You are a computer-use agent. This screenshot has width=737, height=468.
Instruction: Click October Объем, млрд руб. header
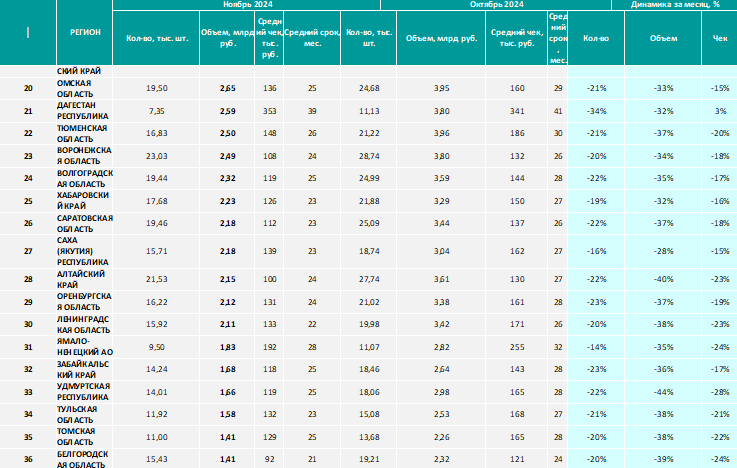click(x=441, y=38)
